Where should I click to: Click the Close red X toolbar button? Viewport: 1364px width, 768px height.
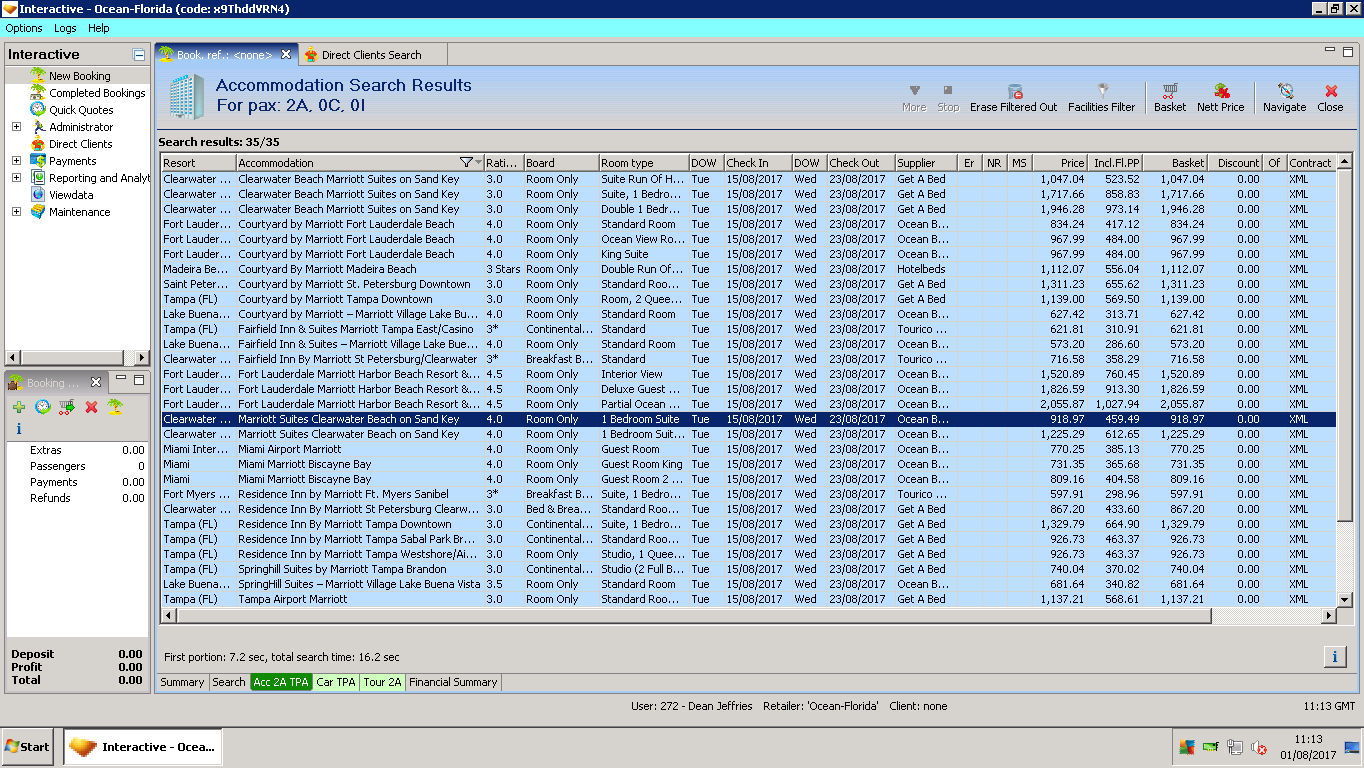pyautogui.click(x=1330, y=97)
